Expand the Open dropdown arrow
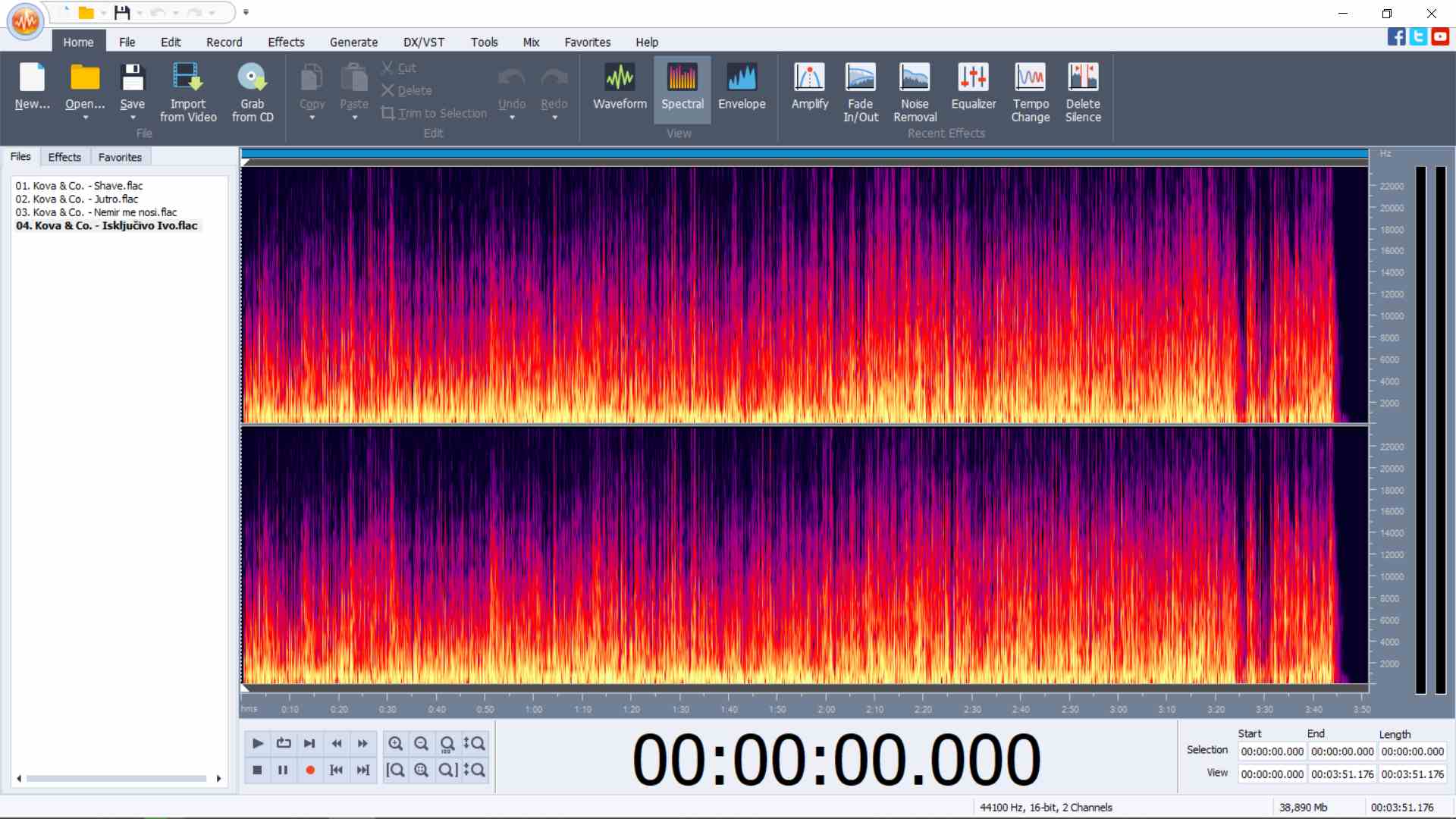The image size is (1456, 819). click(x=85, y=118)
